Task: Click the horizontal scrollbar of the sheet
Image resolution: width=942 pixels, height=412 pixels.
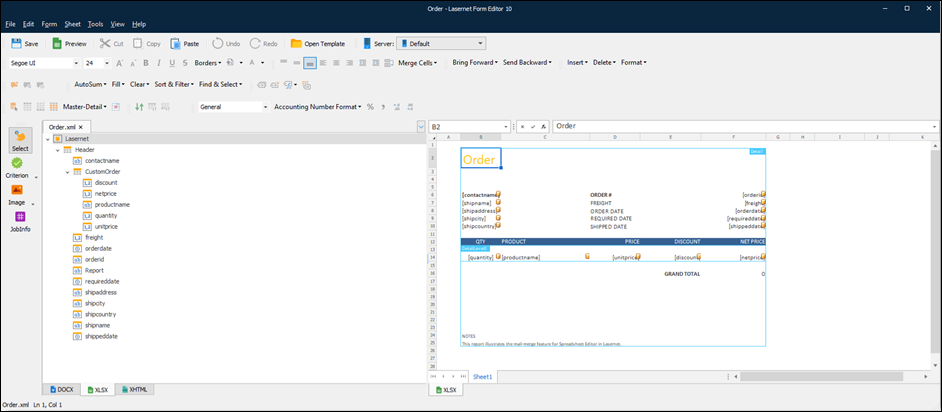Action: pos(821,377)
